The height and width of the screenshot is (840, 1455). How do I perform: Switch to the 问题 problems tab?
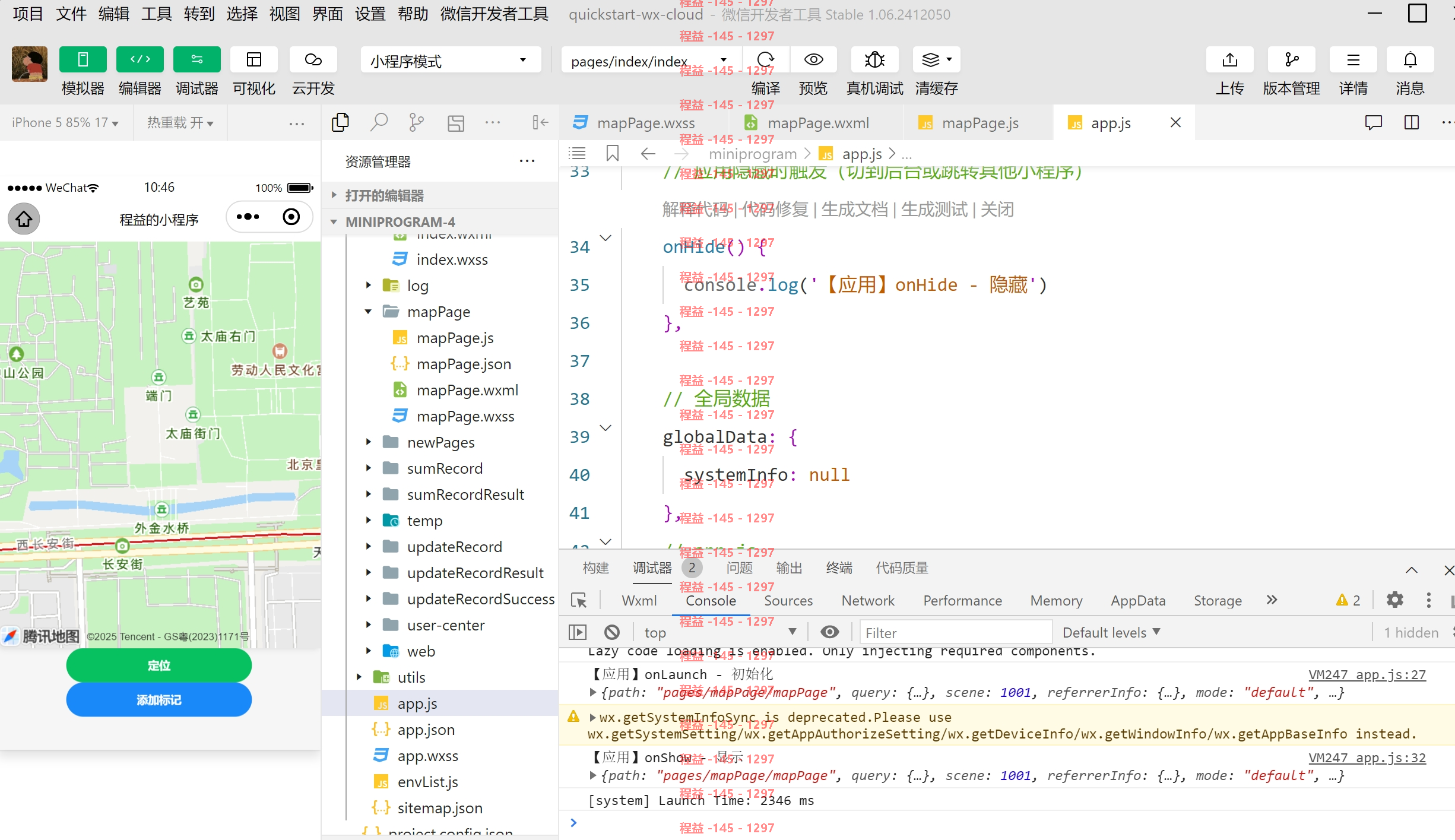(740, 568)
